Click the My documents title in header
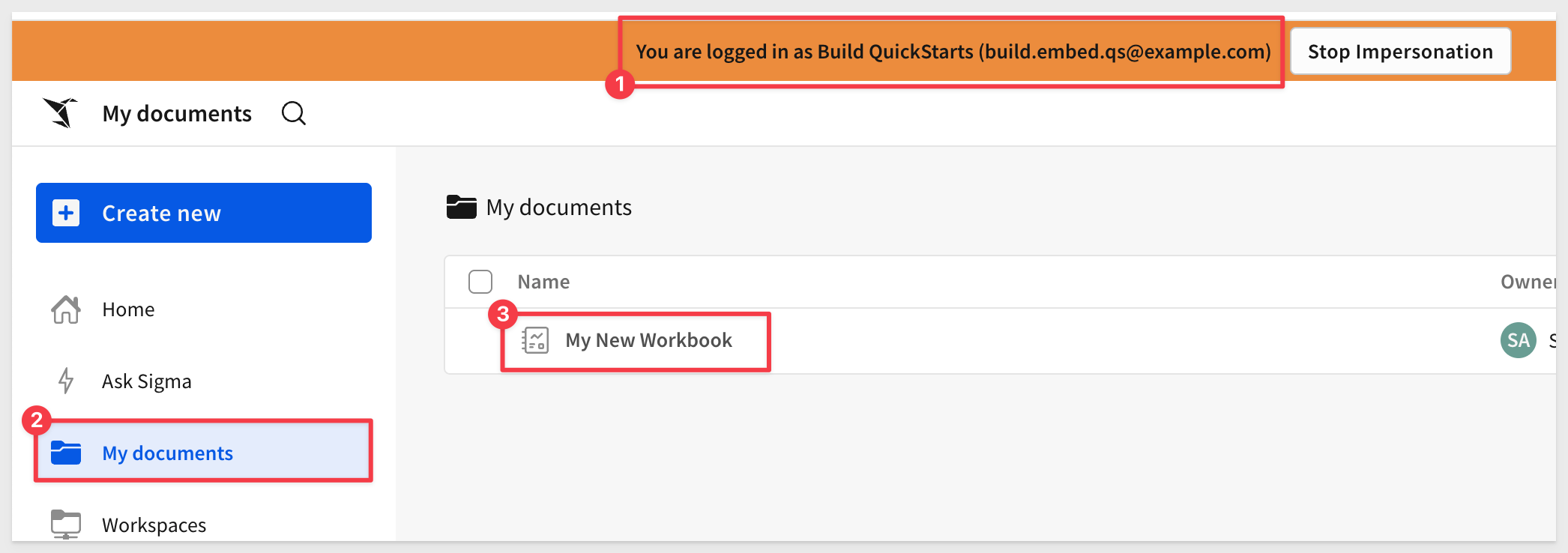This screenshot has width=1568, height=553. [x=177, y=113]
